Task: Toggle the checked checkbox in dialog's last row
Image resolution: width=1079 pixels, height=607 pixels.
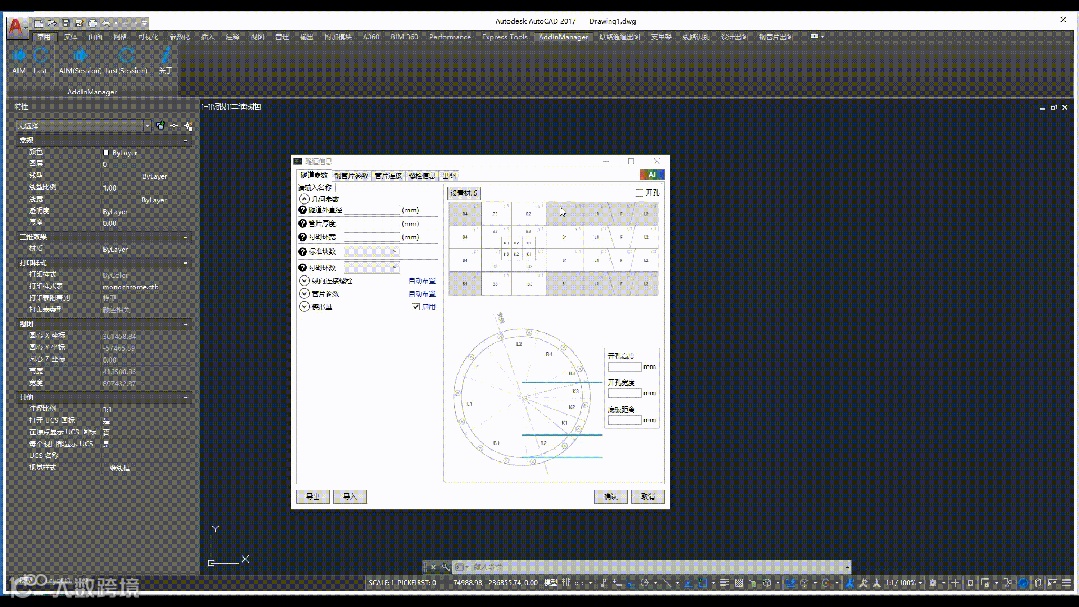Action: tap(416, 306)
